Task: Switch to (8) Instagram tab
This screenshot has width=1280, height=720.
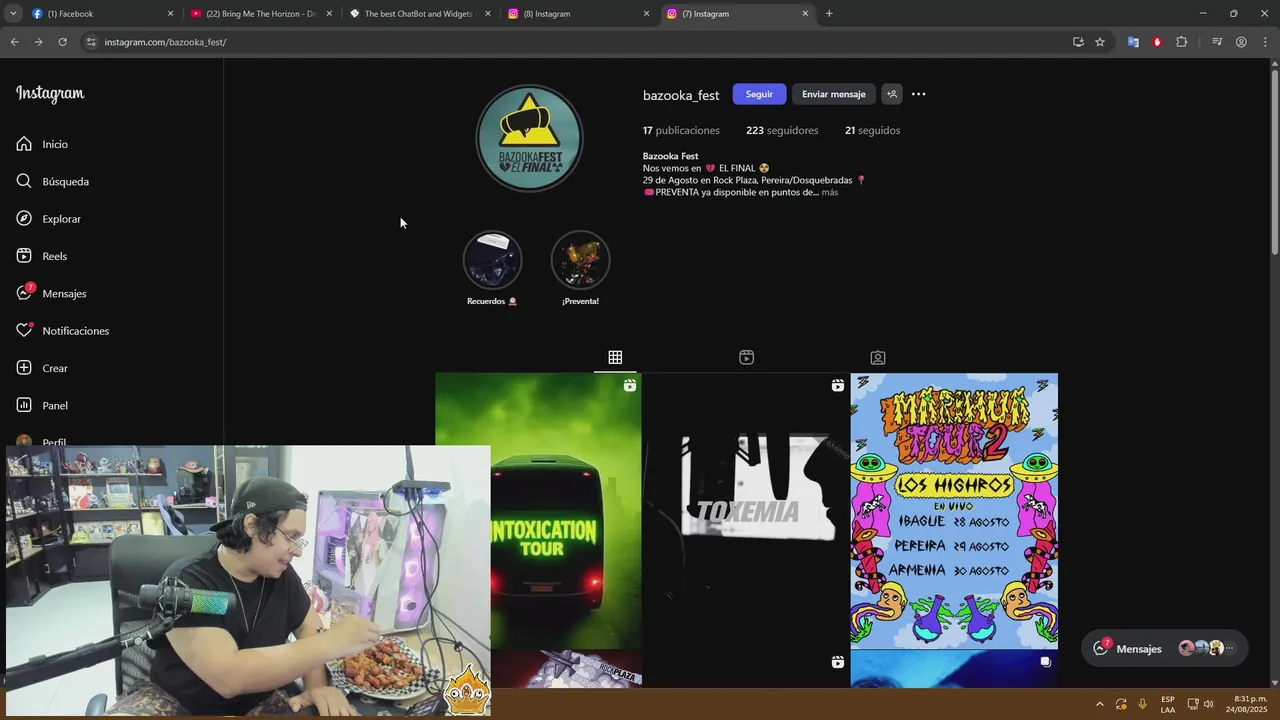Action: (x=579, y=14)
